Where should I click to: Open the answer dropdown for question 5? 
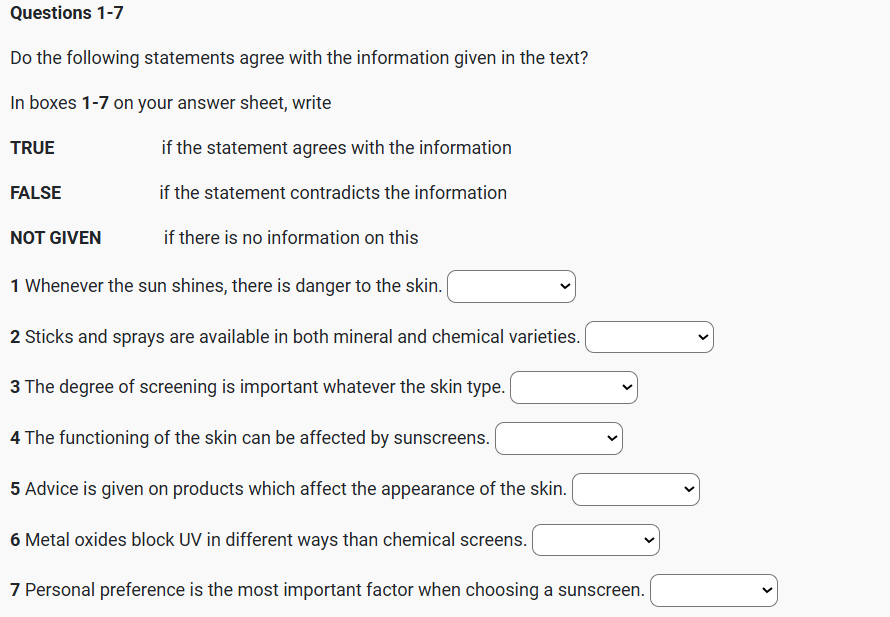pyautogui.click(x=635, y=490)
